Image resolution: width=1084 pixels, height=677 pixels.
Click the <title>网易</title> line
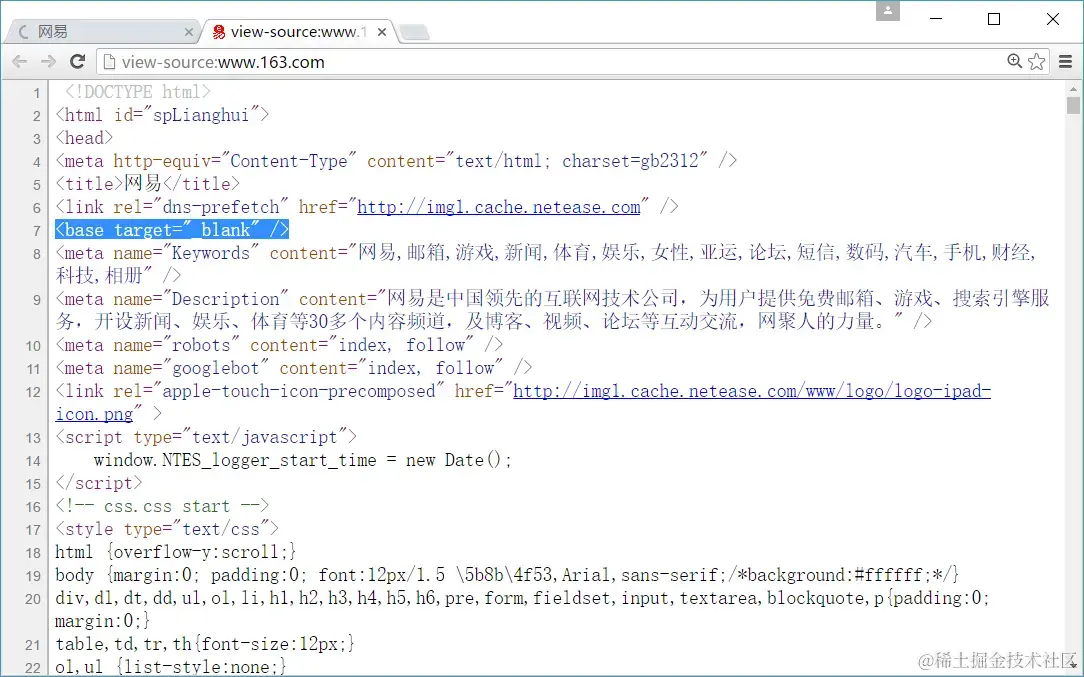click(147, 184)
